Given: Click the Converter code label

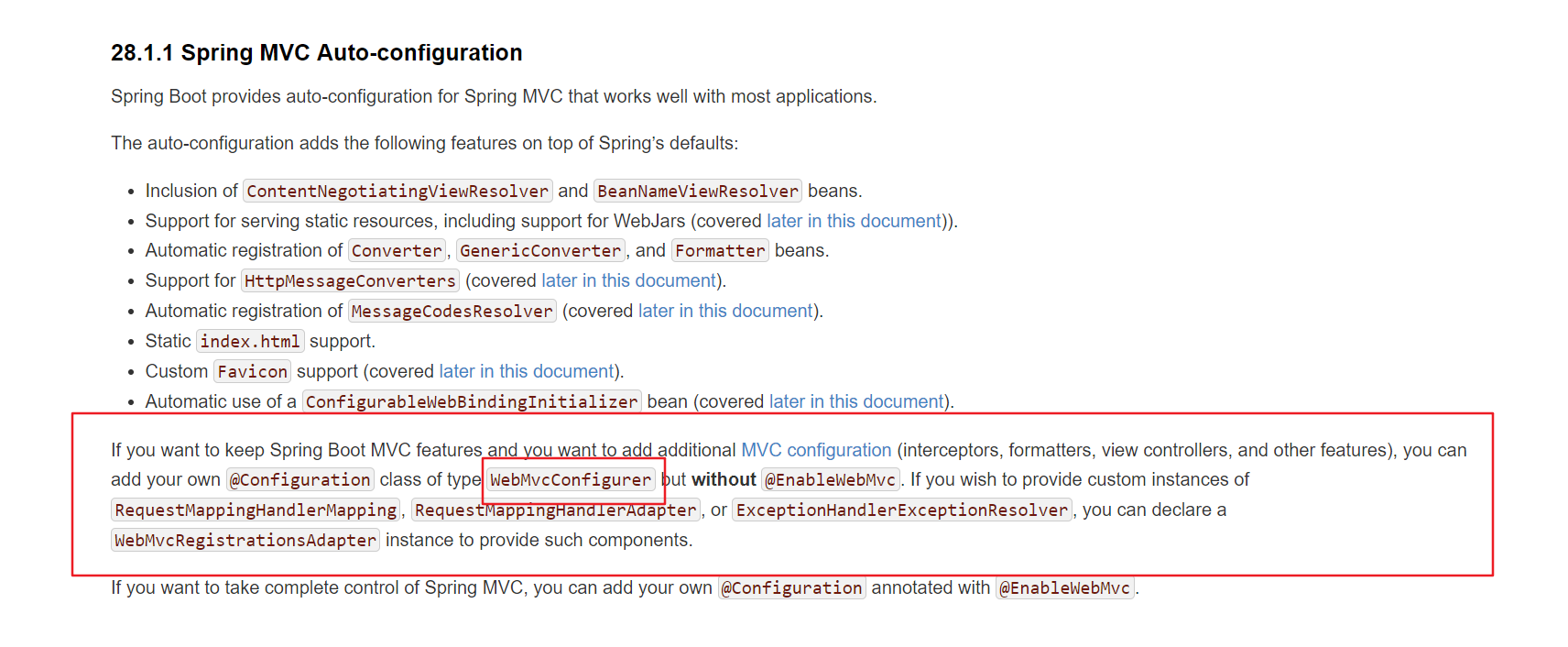Looking at the screenshot, I should pos(397,250).
